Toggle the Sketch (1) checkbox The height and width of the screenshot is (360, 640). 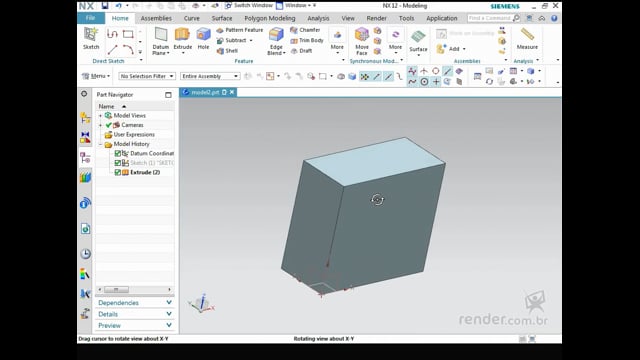[118, 163]
